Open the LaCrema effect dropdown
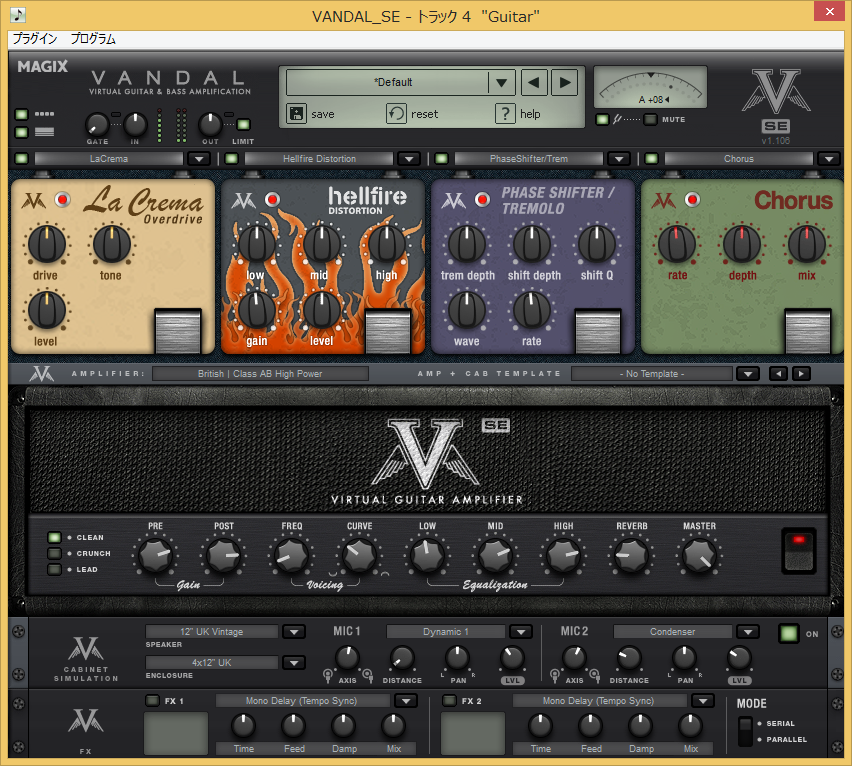The image size is (852, 766). tap(199, 159)
